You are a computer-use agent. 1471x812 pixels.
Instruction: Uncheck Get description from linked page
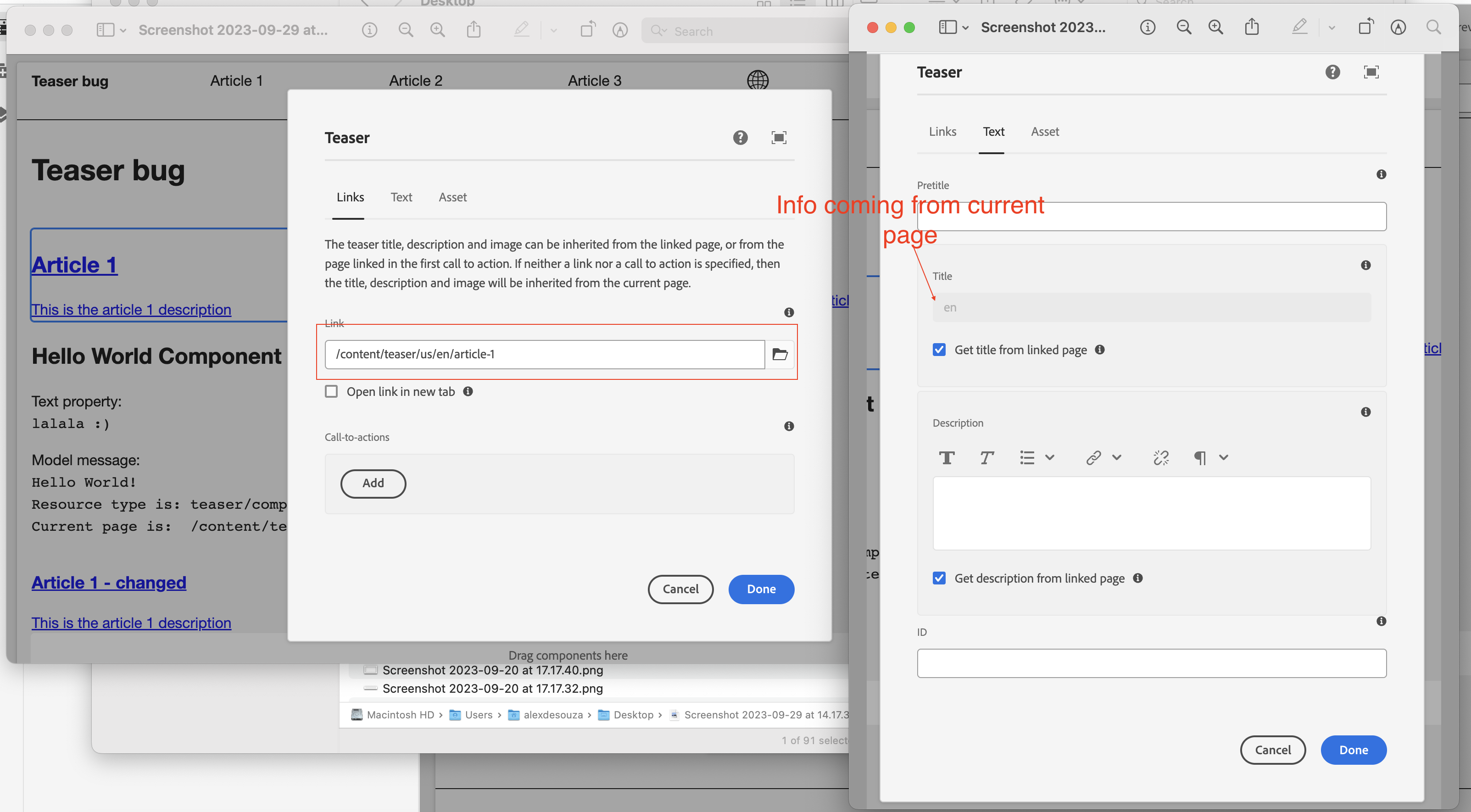coord(939,578)
